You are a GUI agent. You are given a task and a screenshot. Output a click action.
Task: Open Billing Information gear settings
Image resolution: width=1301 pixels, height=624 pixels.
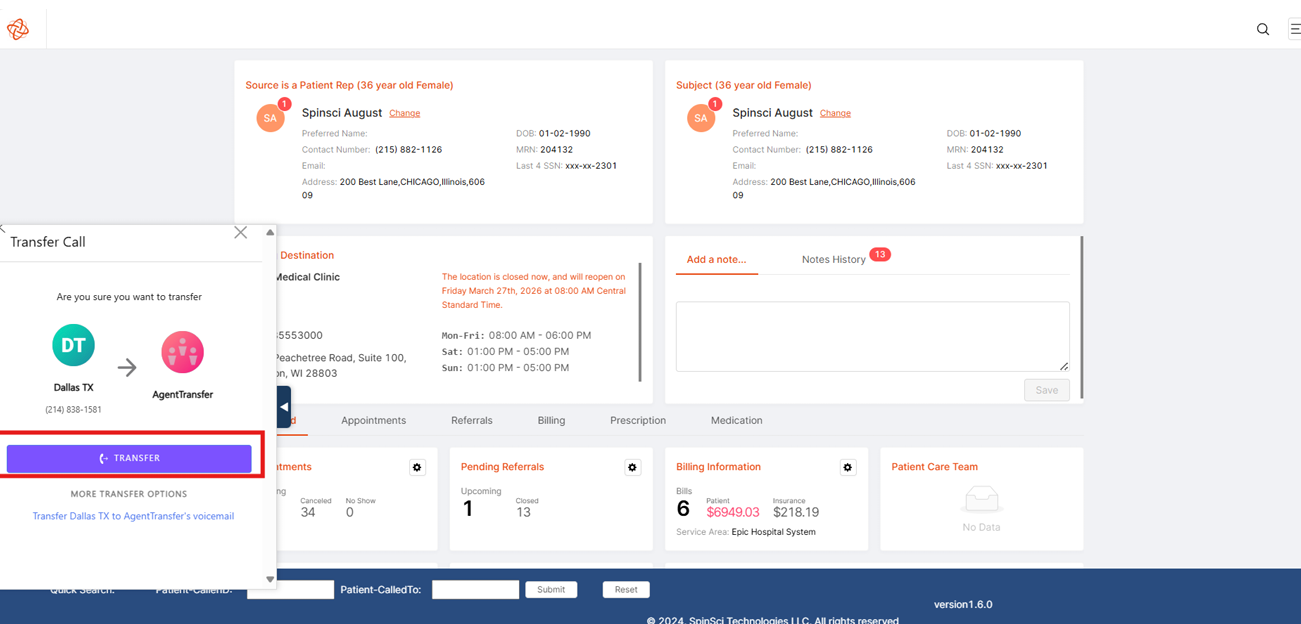(x=848, y=467)
